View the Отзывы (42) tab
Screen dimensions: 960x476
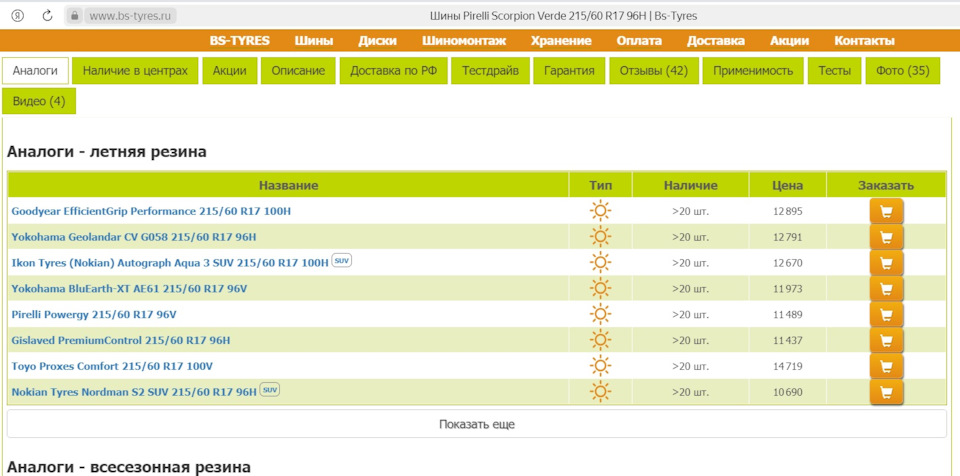coord(654,70)
